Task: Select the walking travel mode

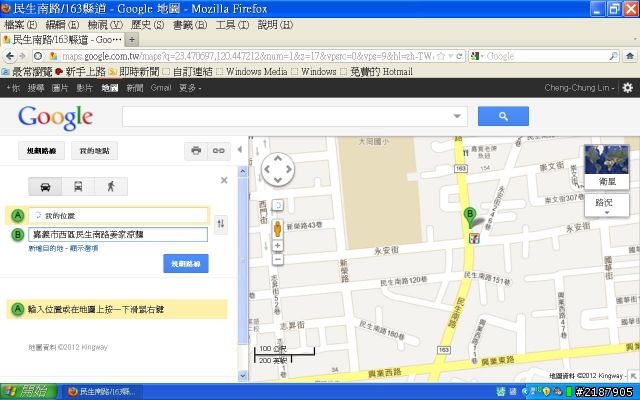Action: [111, 187]
